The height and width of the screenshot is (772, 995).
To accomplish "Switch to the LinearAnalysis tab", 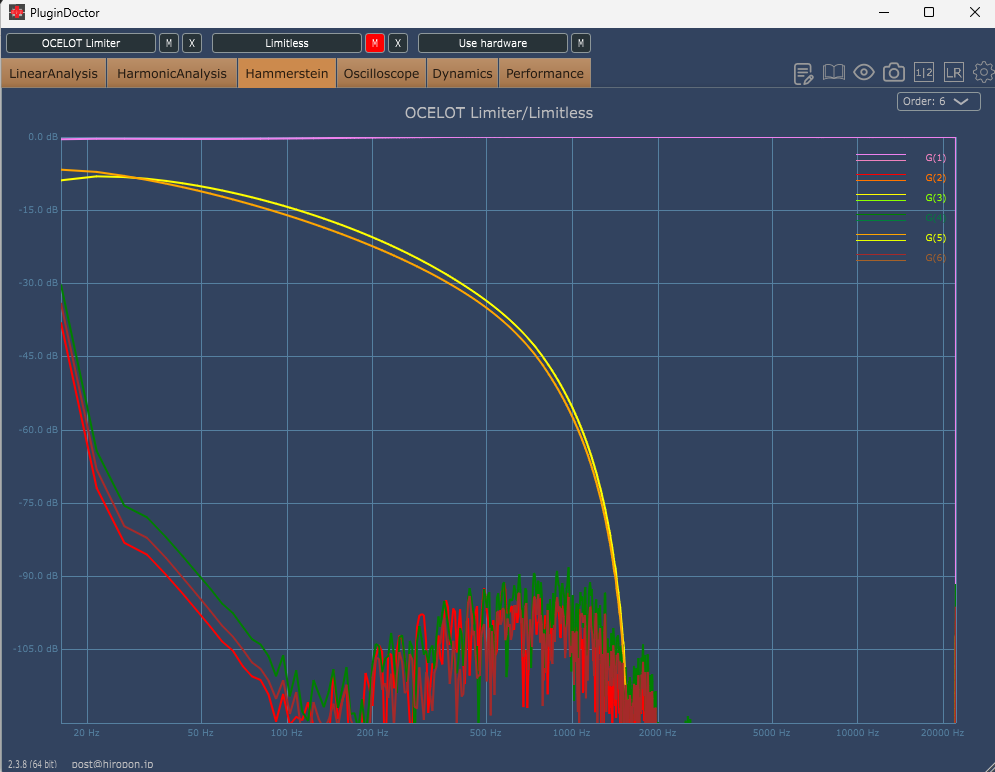I will click(53, 74).
